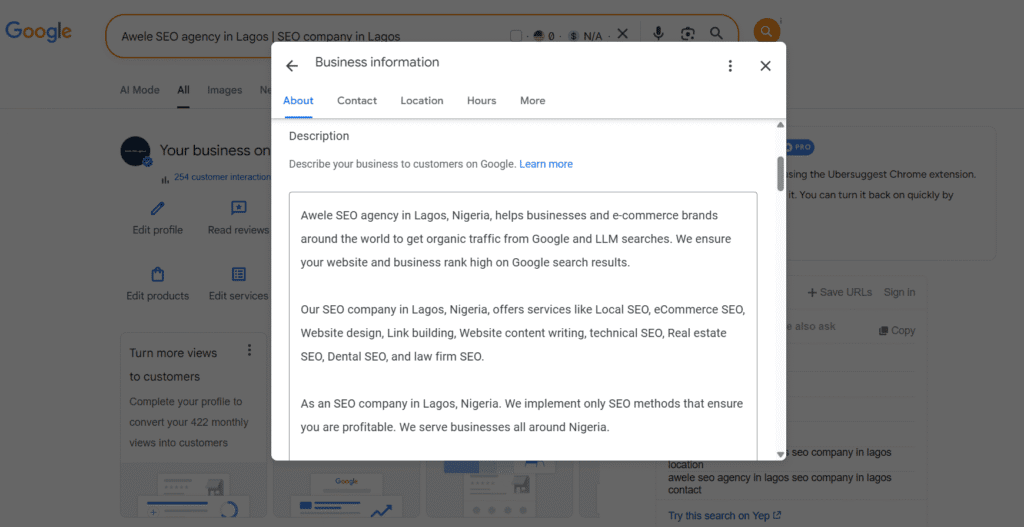Click the Edit profile pencil icon

(x=157, y=208)
